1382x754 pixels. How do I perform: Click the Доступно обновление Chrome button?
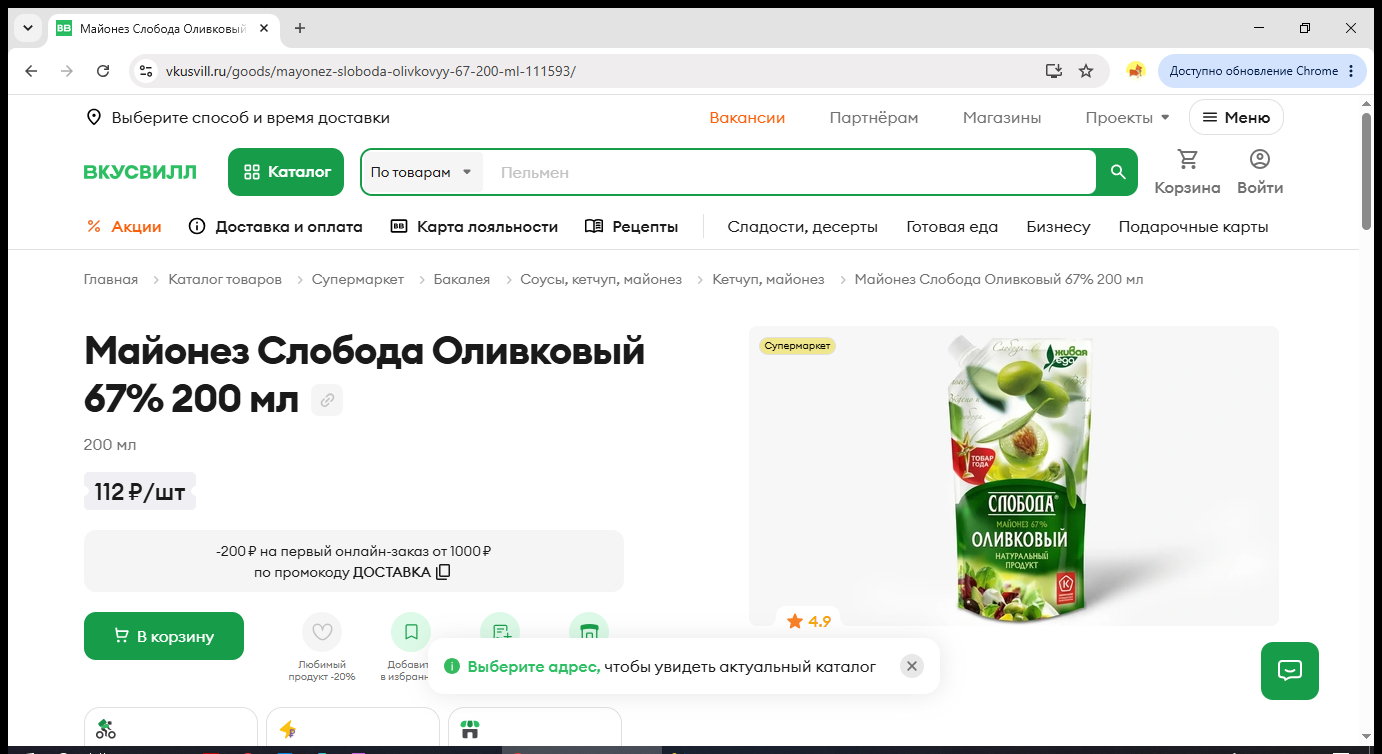[1262, 71]
